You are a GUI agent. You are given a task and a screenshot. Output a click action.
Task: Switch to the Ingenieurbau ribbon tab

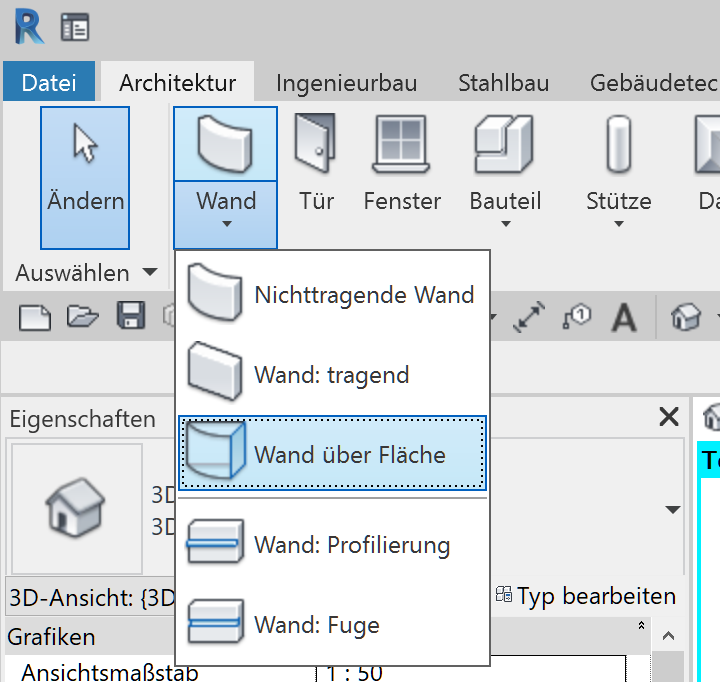pos(346,83)
